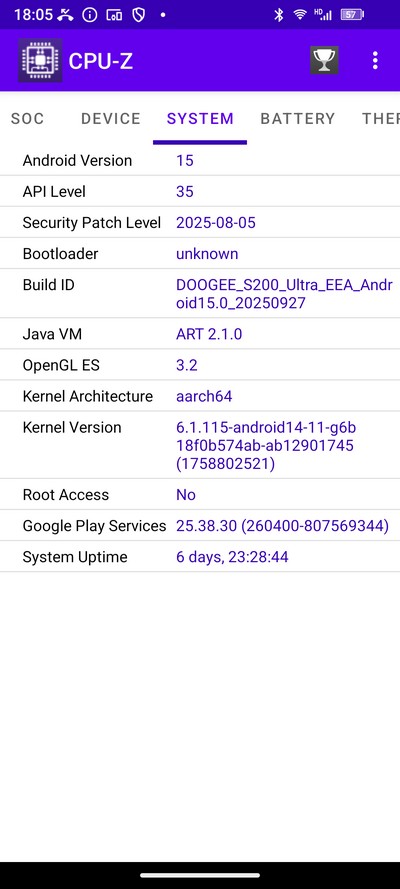Image resolution: width=400 pixels, height=889 pixels.
Task: Tap the Build ID DOOGEE value
Action: pos(284,294)
